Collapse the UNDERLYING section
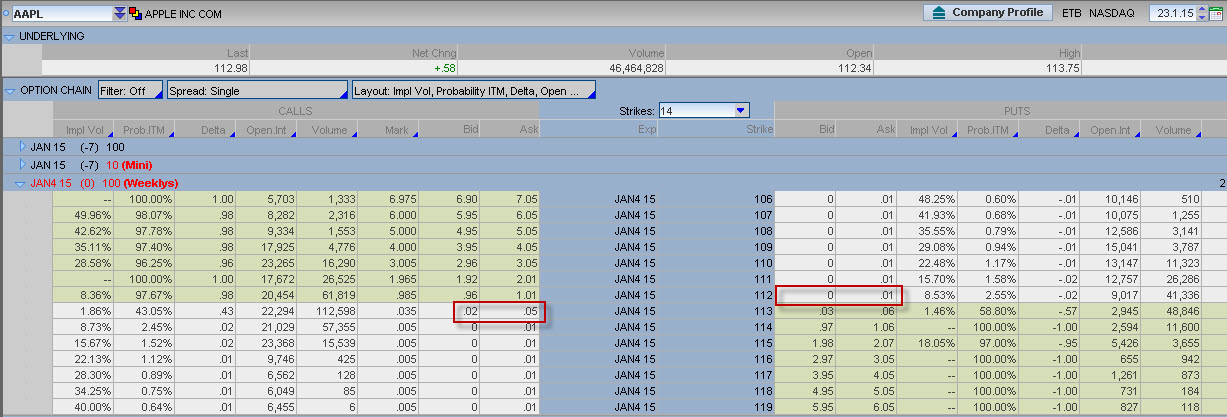The height and width of the screenshot is (417, 1227). [x=10, y=36]
